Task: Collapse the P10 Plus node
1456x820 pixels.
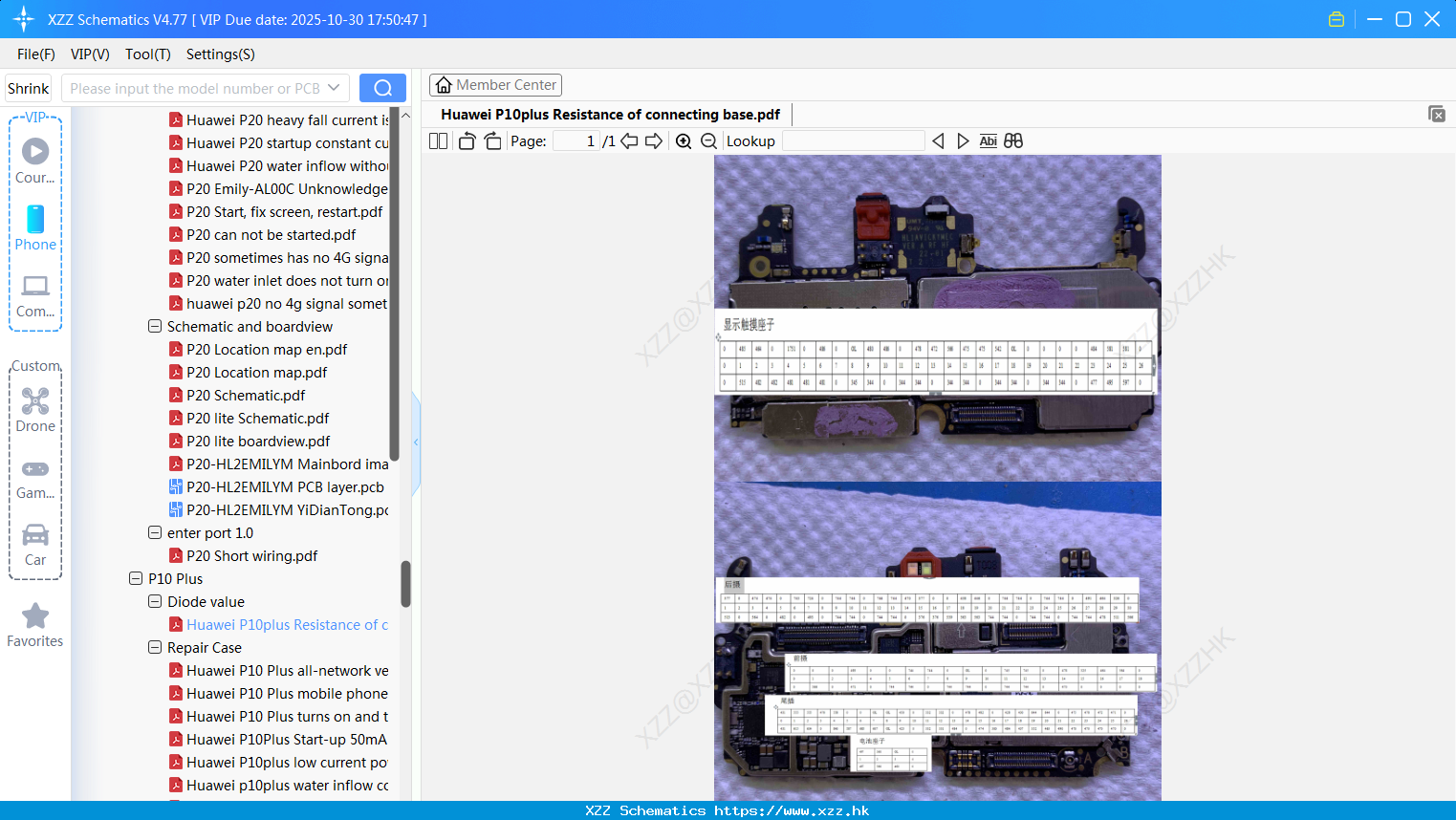Action: point(136,579)
